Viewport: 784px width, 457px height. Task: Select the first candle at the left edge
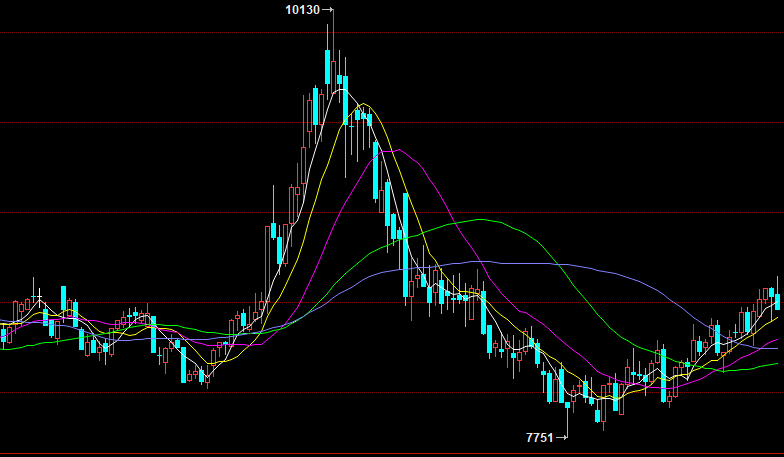[3, 334]
